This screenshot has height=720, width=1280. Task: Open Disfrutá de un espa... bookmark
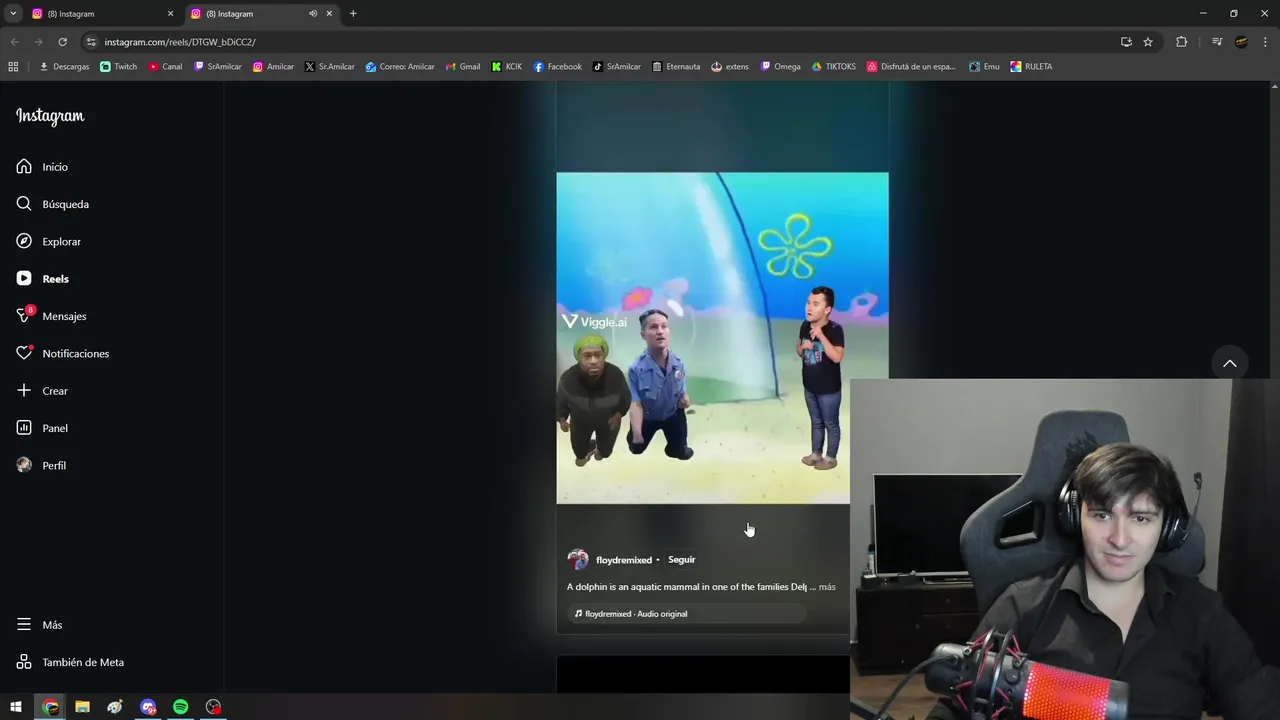[x=911, y=67]
